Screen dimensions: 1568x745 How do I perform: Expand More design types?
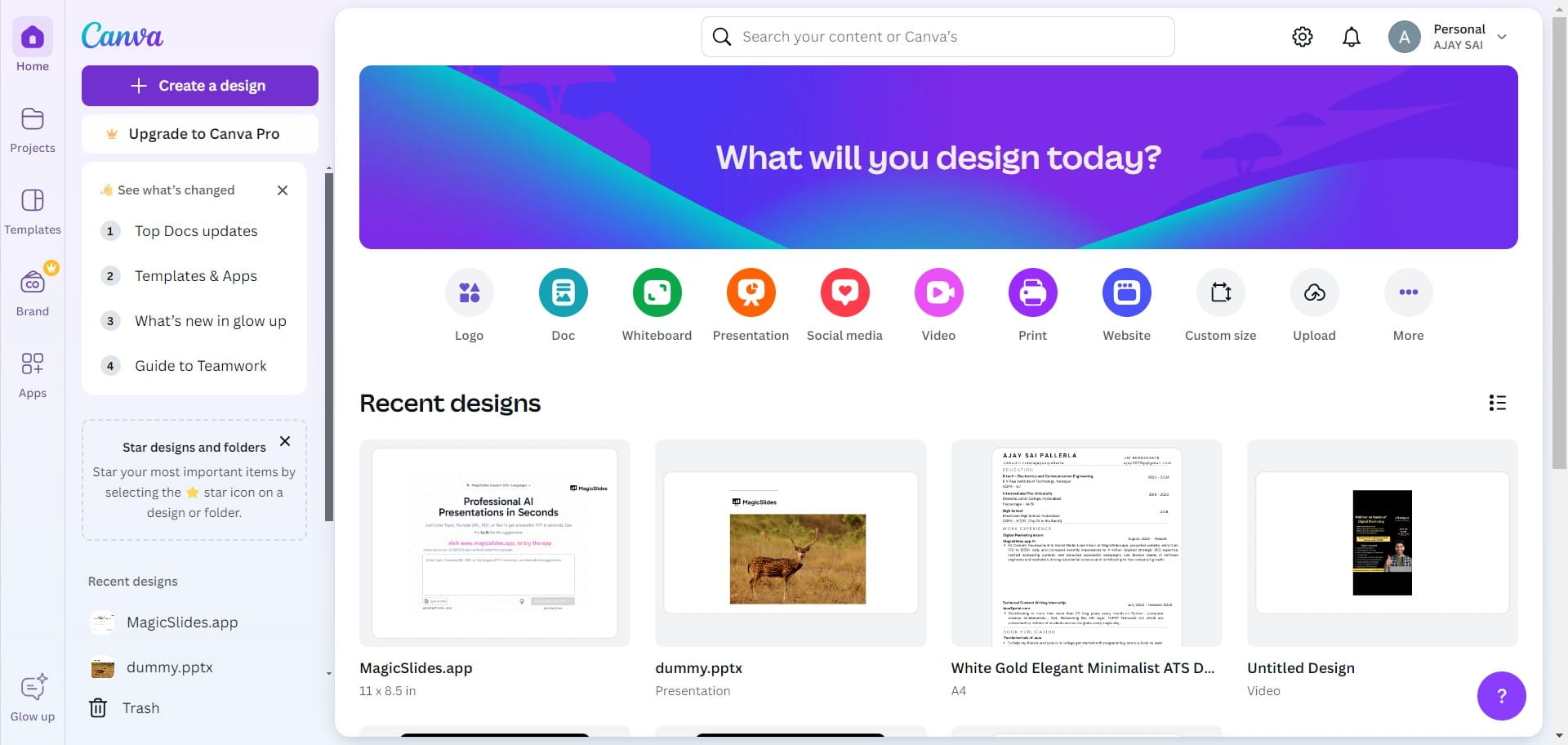(1408, 292)
